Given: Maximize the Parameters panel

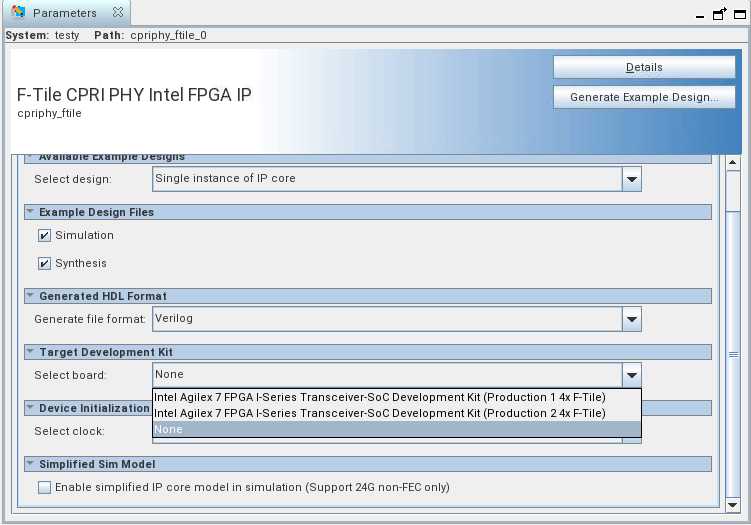Looking at the screenshot, I should (740, 14).
